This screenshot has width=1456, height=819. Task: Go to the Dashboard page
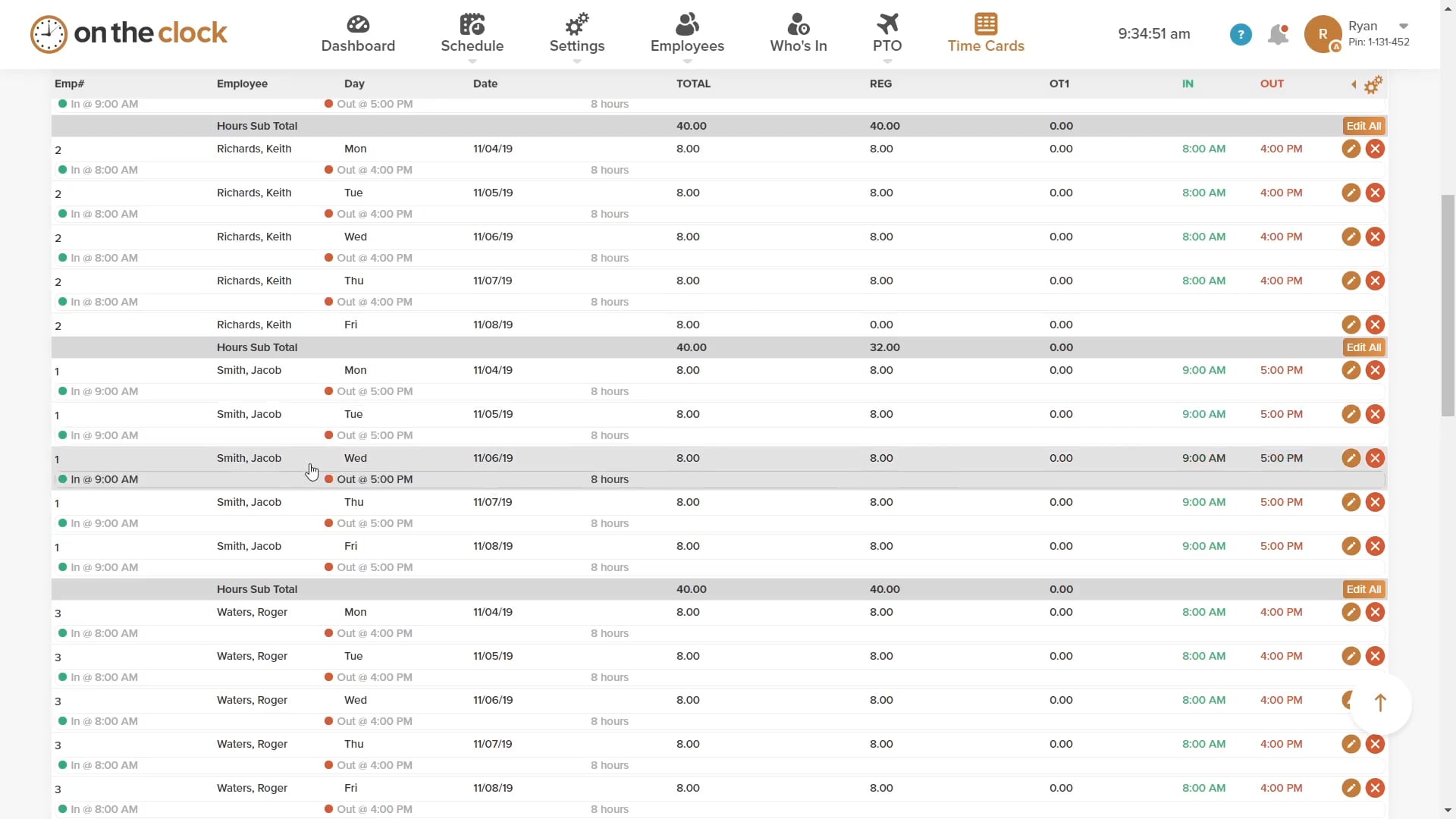click(358, 34)
